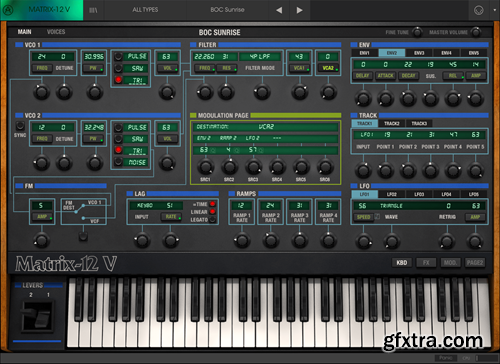The height and width of the screenshot is (364, 500).
Task: Toggle VCO 2 SAW waveform
Action: (118, 139)
